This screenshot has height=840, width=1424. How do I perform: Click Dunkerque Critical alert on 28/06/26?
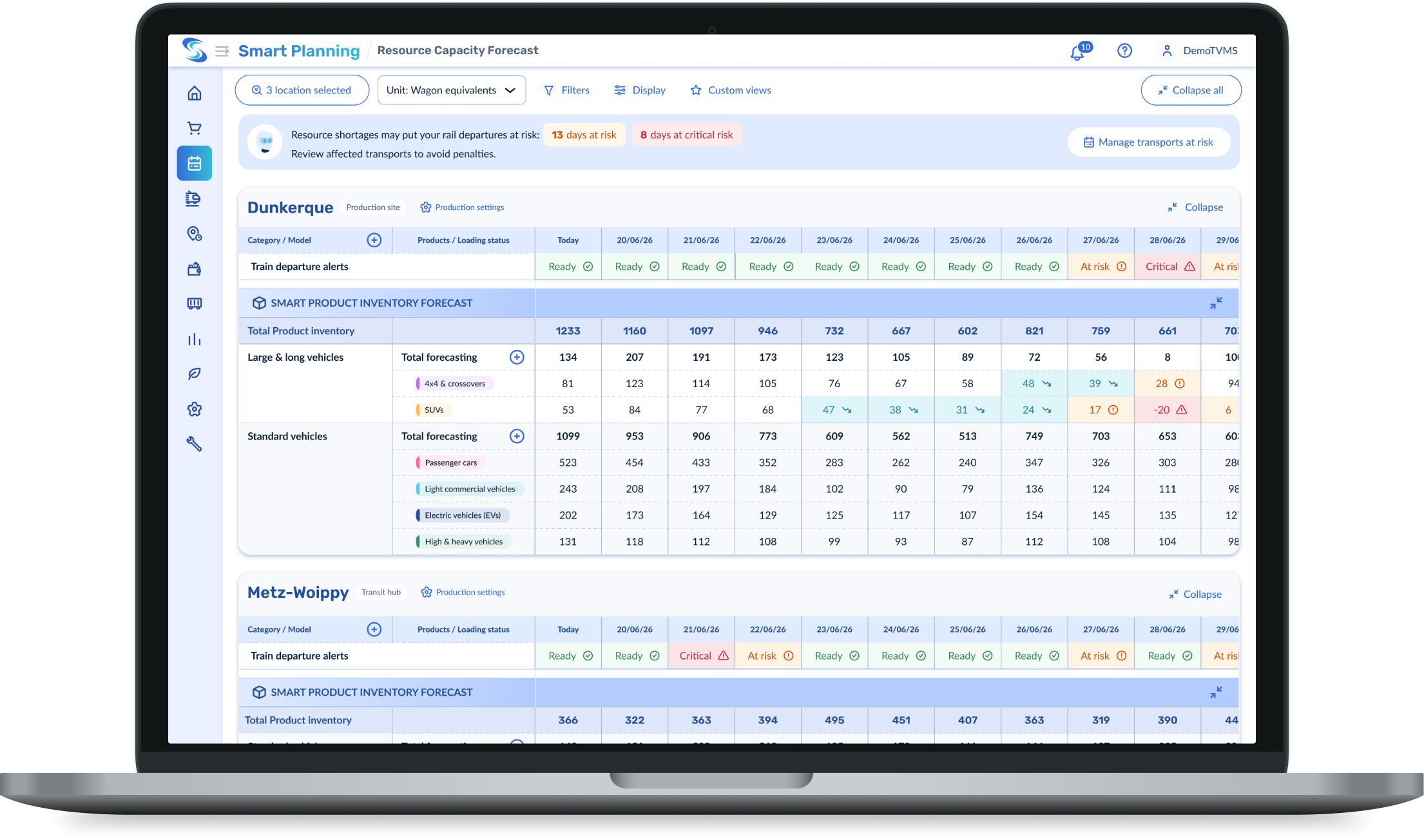[1168, 267]
